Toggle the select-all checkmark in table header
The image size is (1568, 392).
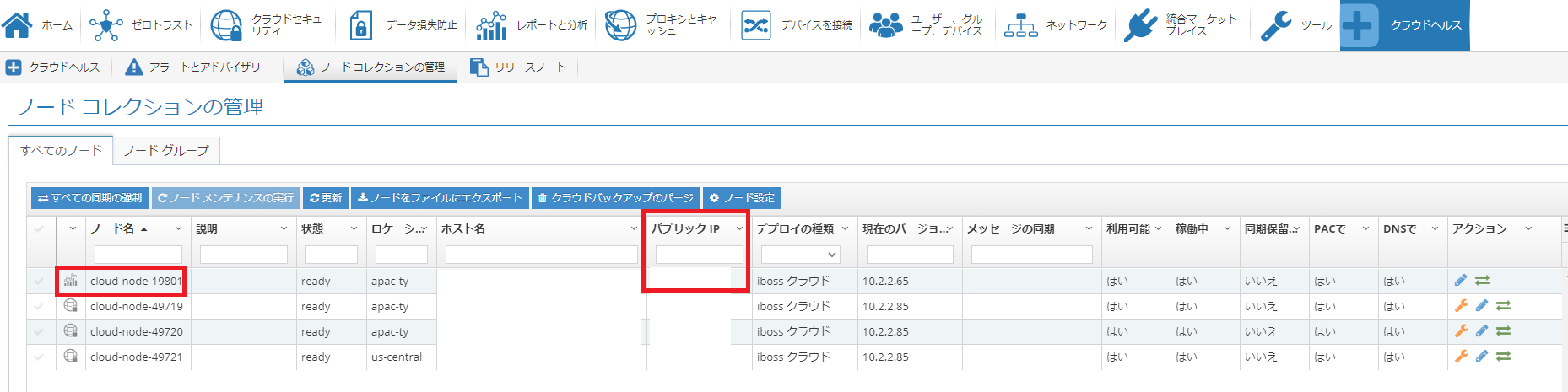(x=39, y=228)
